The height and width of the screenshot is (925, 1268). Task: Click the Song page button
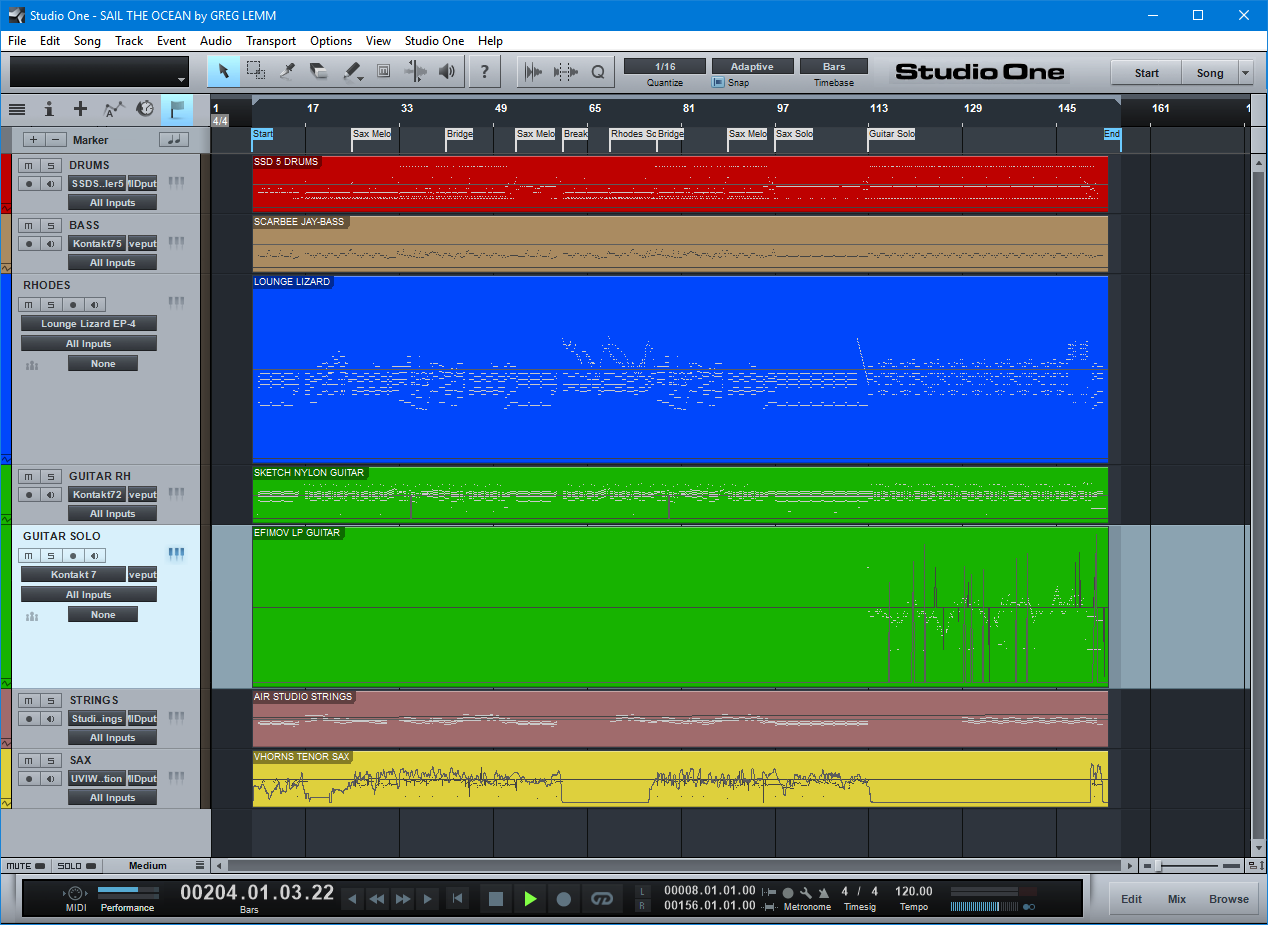click(x=1210, y=73)
